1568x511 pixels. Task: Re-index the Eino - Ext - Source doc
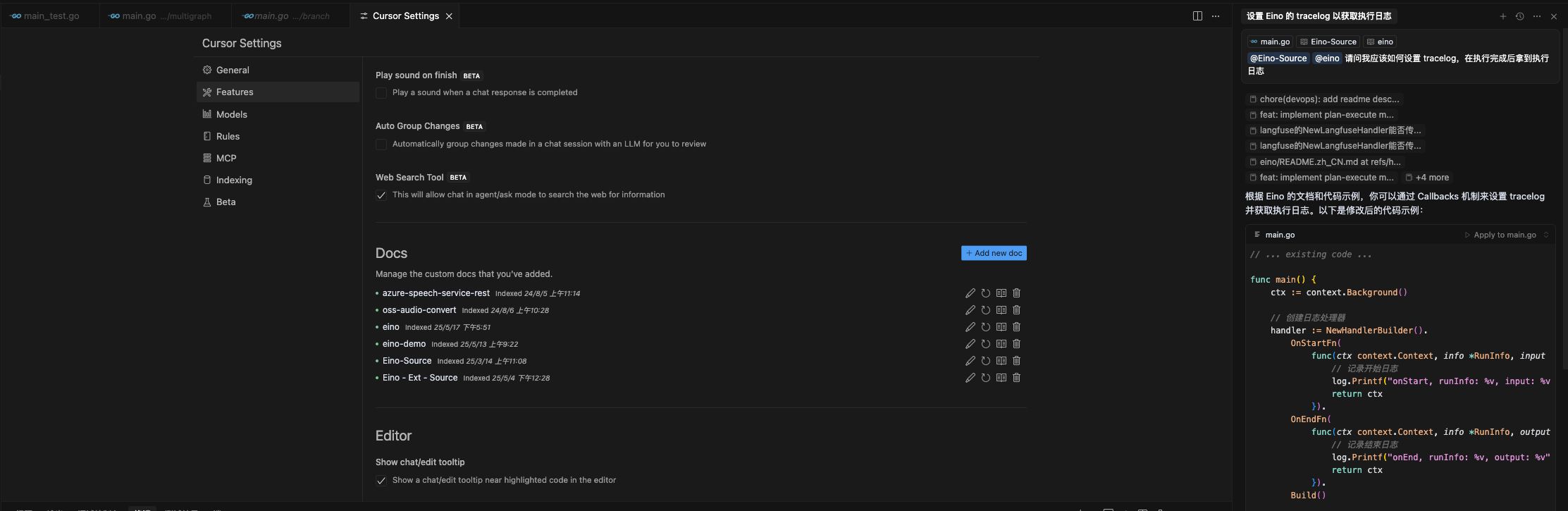[986, 378]
